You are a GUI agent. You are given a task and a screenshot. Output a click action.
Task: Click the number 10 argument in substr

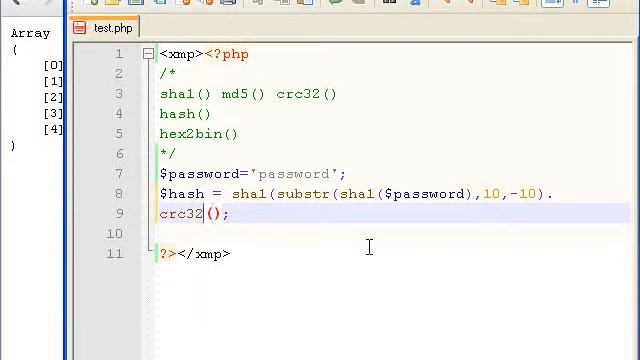491,194
